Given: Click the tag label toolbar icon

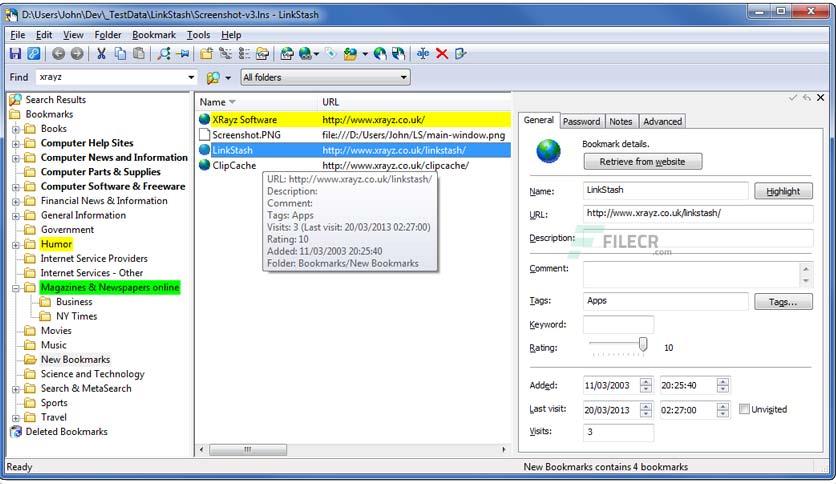Looking at the screenshot, I should click(331, 53).
